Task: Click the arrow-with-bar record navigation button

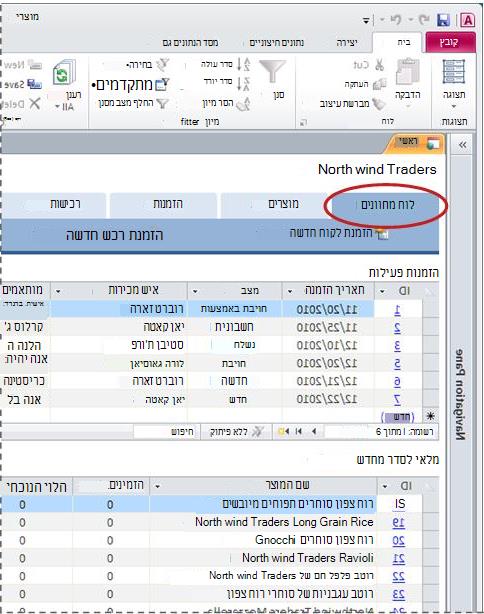Action: pos(299,432)
